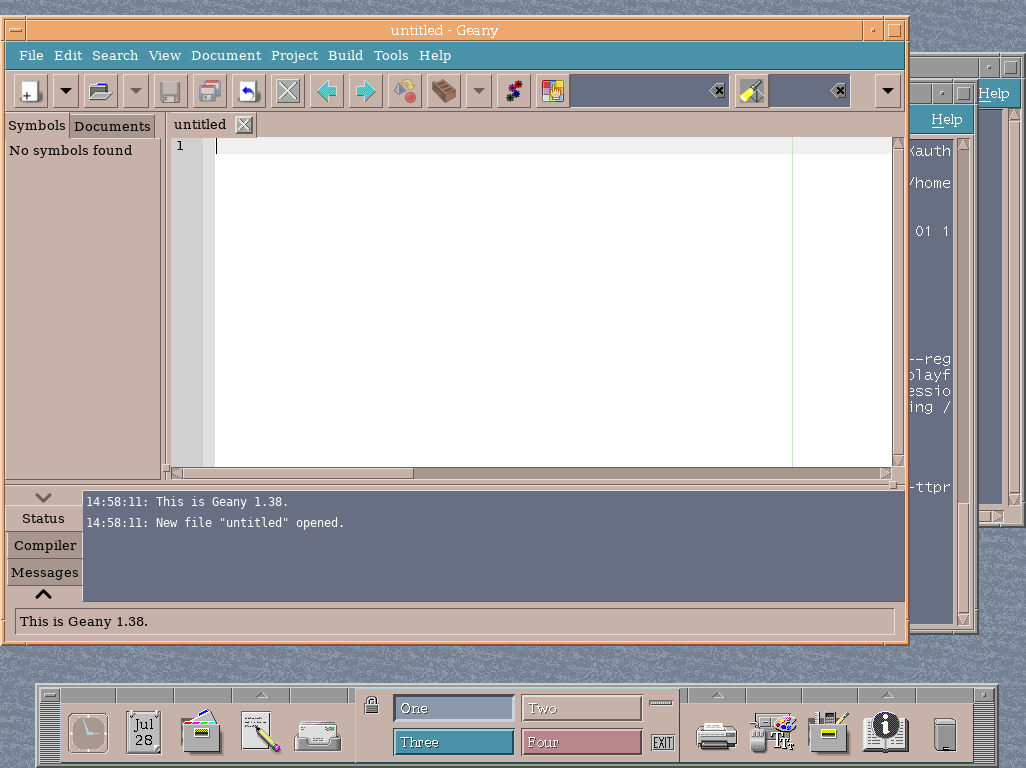Image resolution: width=1026 pixels, height=768 pixels.
Task: Switch to the Documents sidebar tab
Action: [x=112, y=126]
